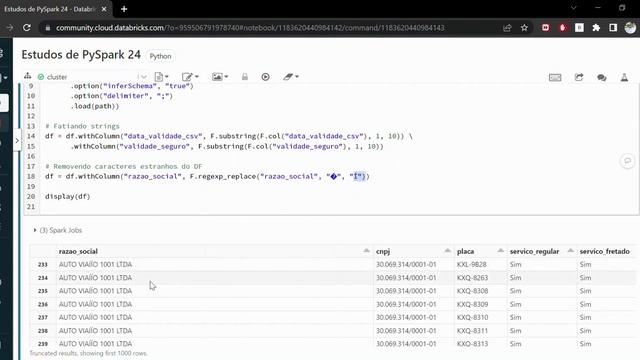Place the cursor on code line 18
The height and width of the screenshot is (360, 640).
(207, 176)
